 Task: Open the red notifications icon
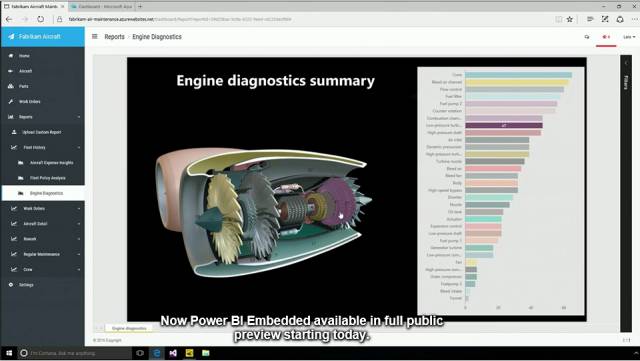606,37
